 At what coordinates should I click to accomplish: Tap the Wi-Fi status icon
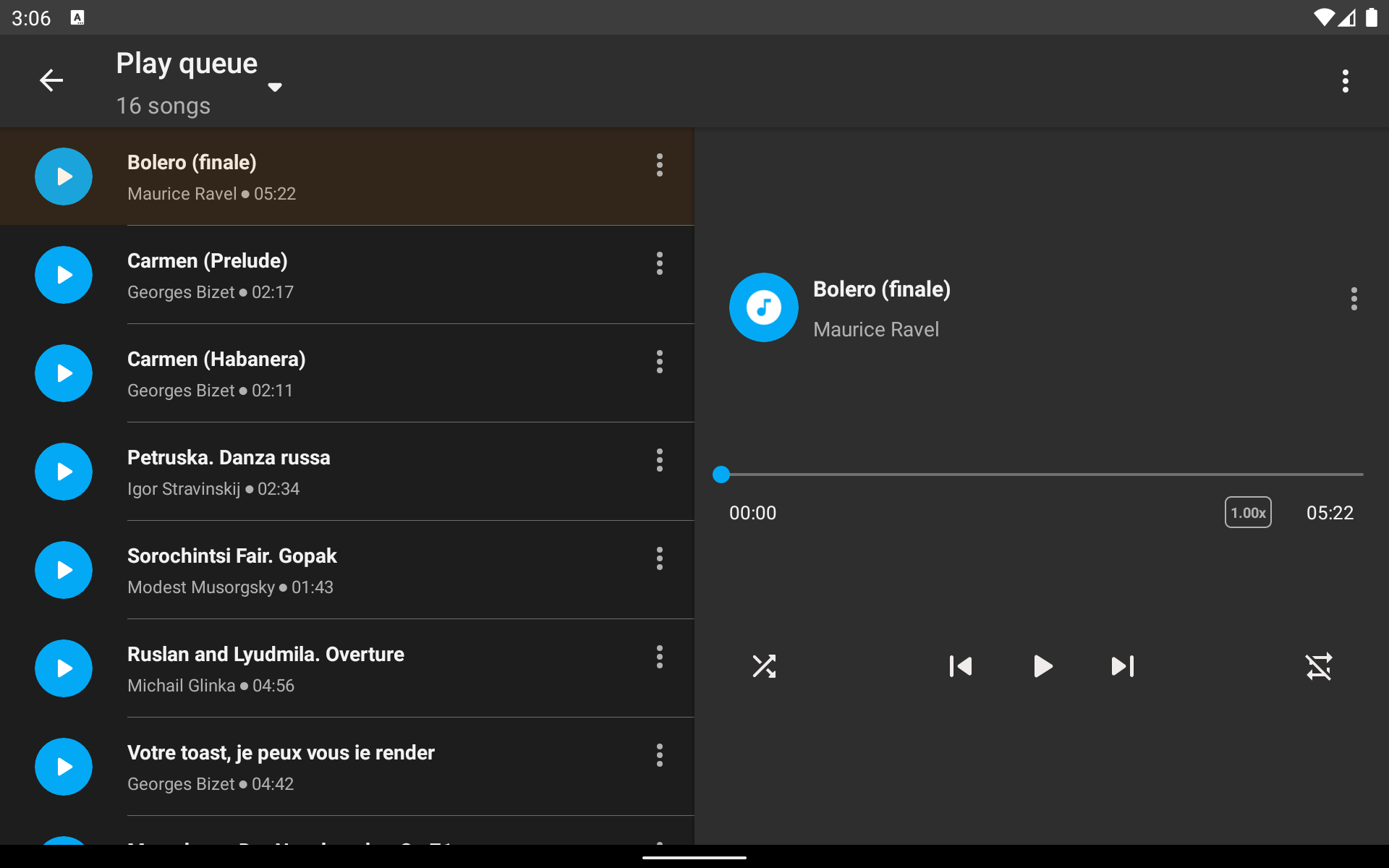(x=1323, y=17)
